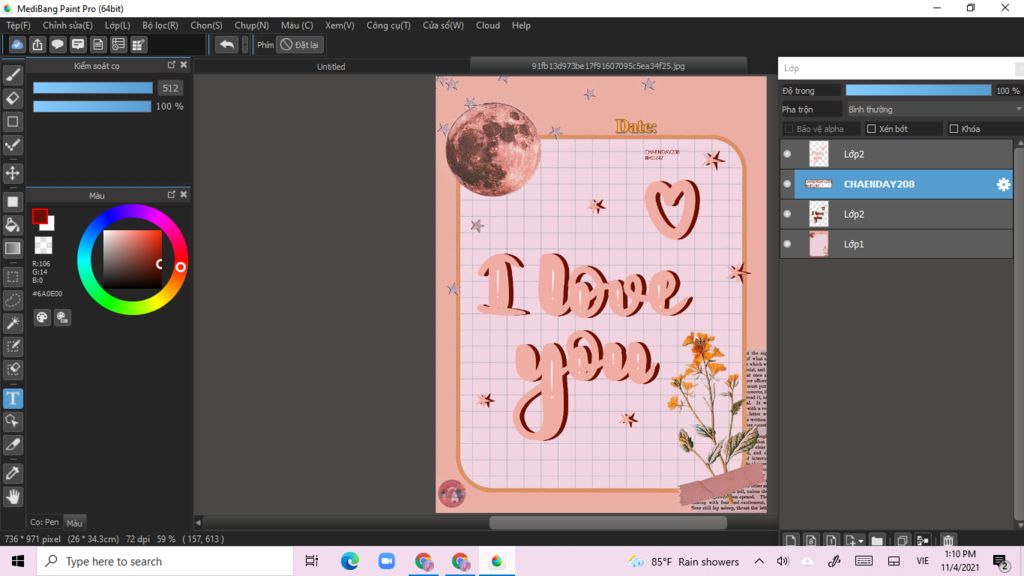Toggle visibility of Lớp1 layer
This screenshot has height=576, width=1024.
point(787,244)
